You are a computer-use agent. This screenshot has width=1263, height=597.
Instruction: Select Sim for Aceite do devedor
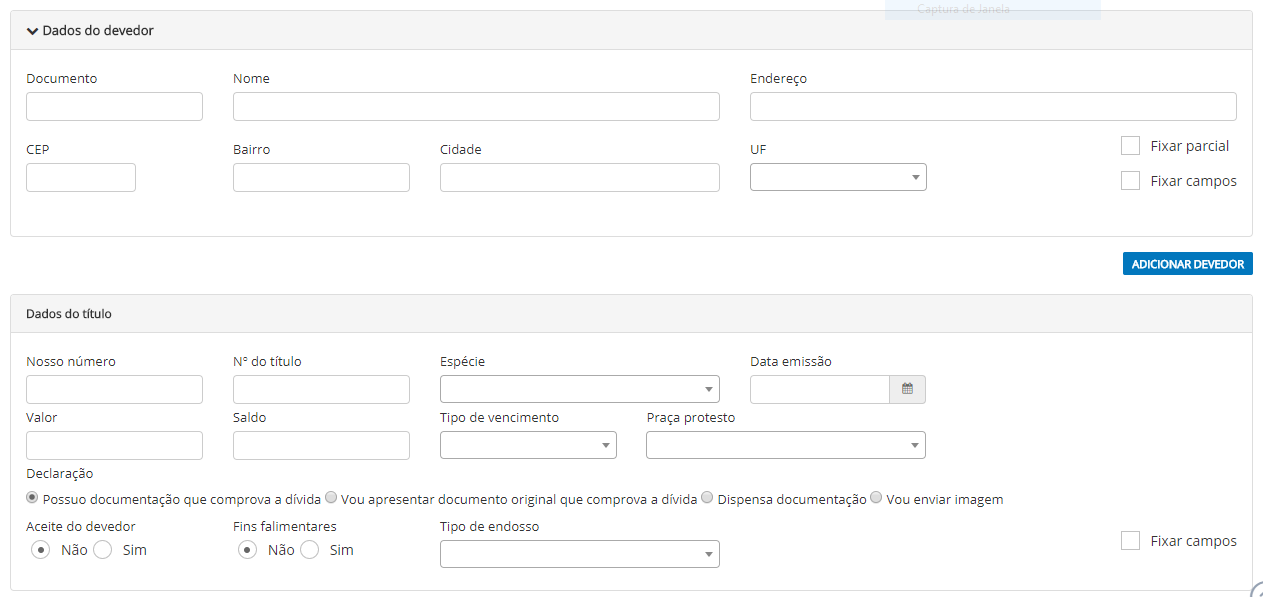click(x=102, y=550)
